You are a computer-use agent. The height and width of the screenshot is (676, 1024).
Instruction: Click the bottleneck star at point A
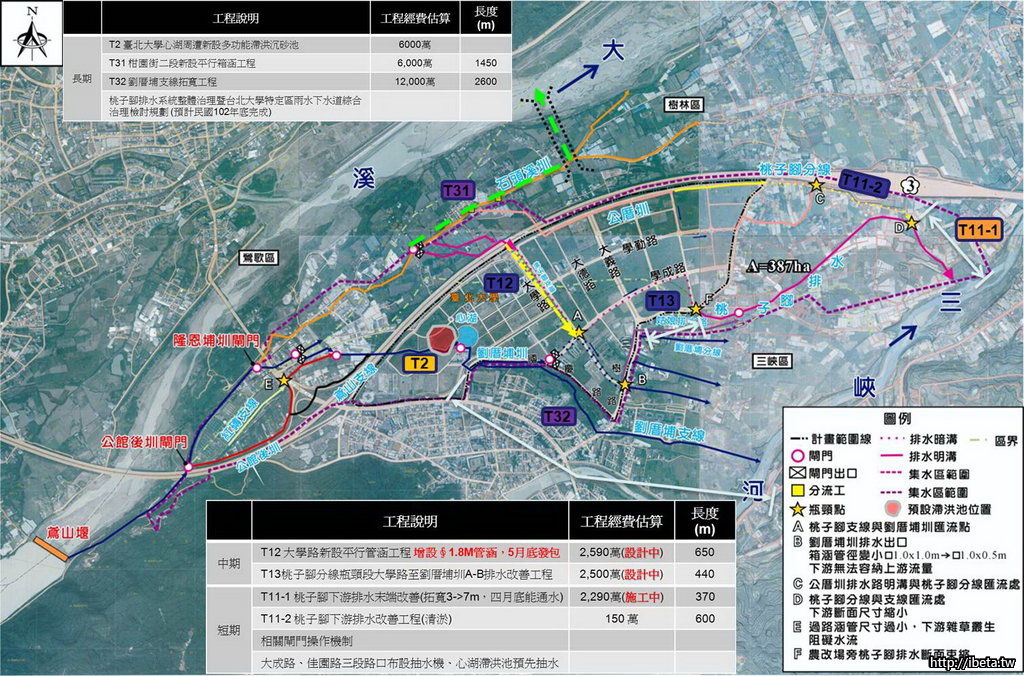[x=578, y=332]
